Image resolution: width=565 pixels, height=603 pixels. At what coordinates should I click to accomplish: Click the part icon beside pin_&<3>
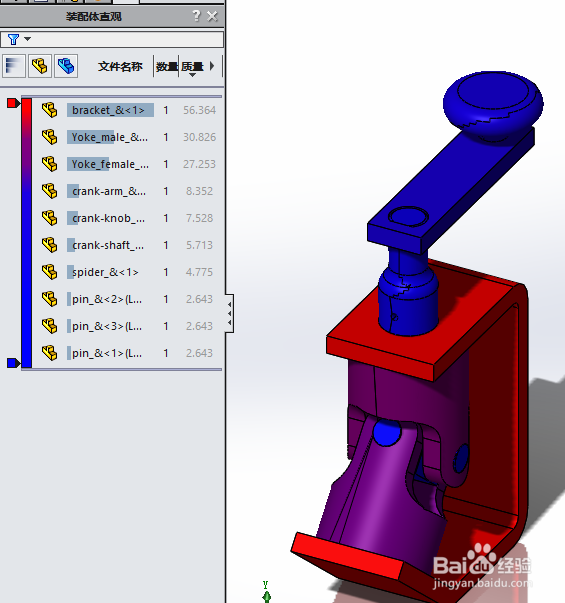pyautogui.click(x=50, y=326)
